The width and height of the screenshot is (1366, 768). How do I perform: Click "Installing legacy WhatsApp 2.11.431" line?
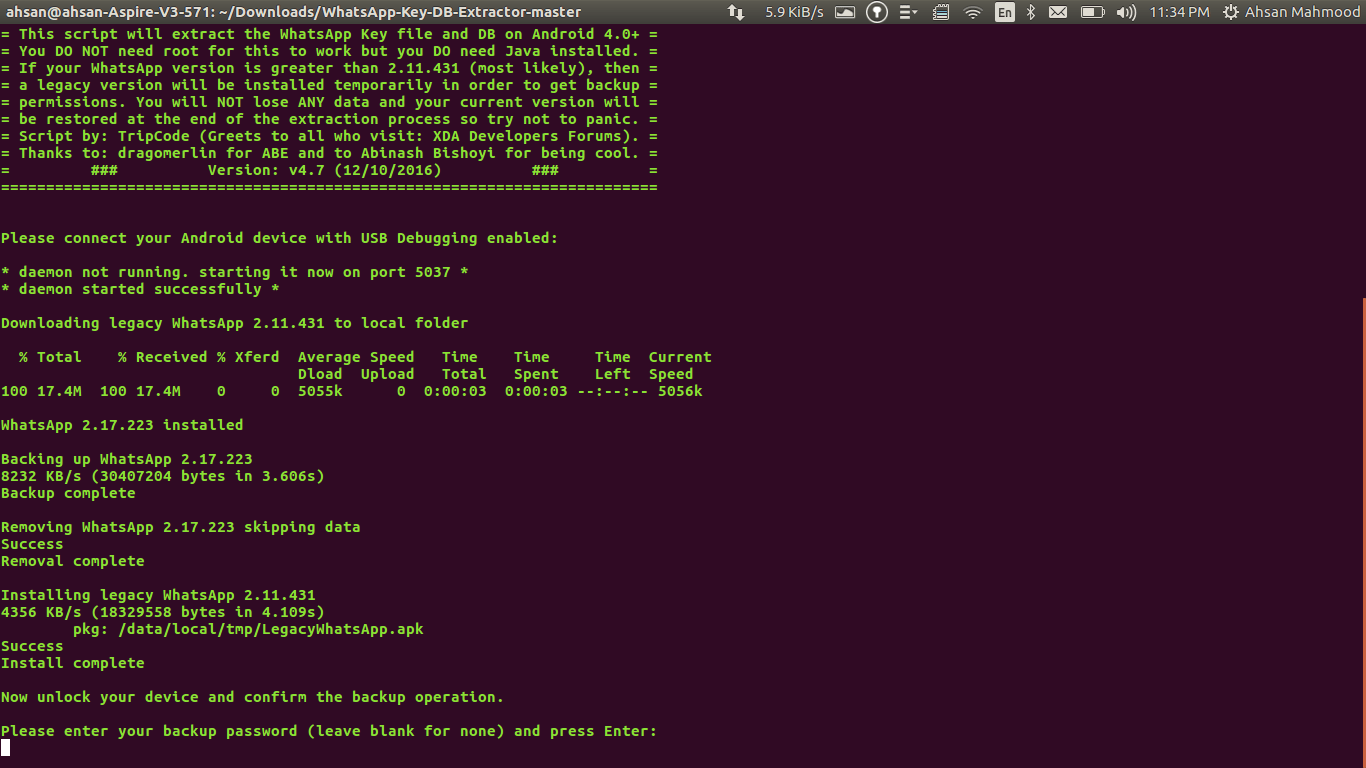click(158, 595)
